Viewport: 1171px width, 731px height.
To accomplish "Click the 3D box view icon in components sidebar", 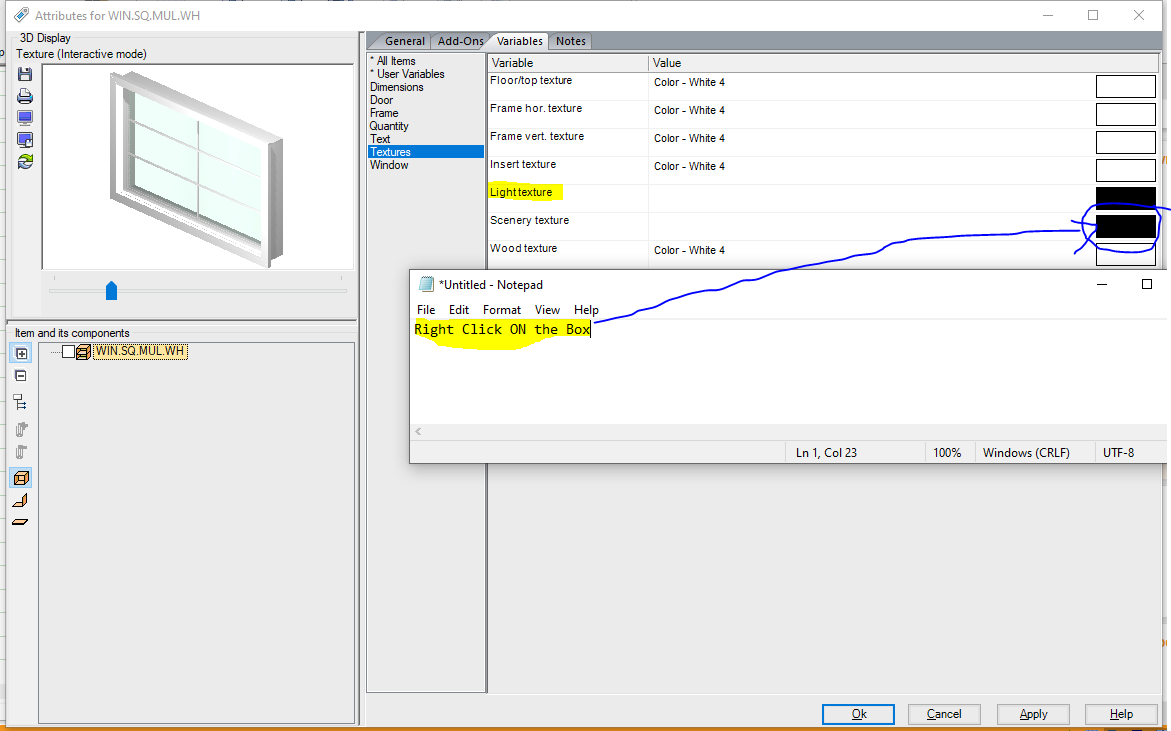I will click(x=21, y=478).
